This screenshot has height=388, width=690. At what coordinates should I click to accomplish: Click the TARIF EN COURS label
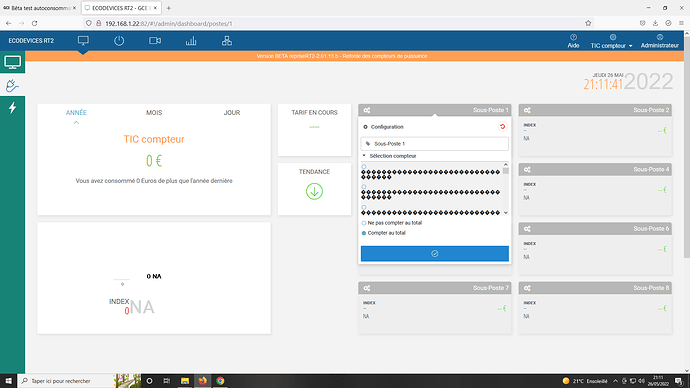314,113
